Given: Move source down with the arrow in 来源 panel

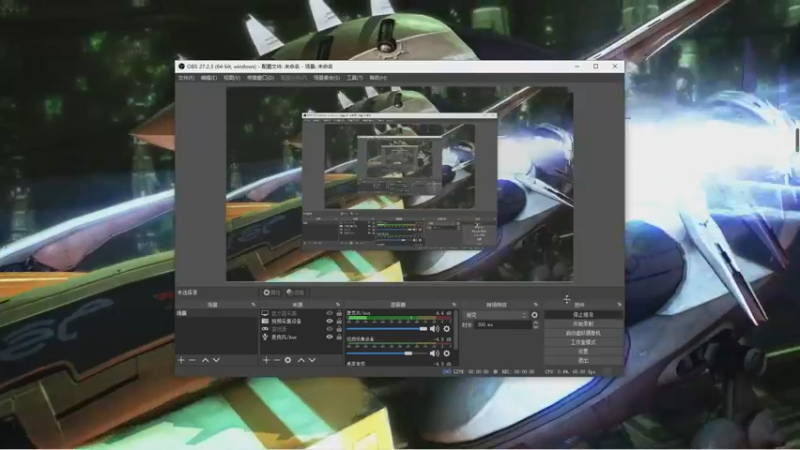Looking at the screenshot, I should coord(312,360).
